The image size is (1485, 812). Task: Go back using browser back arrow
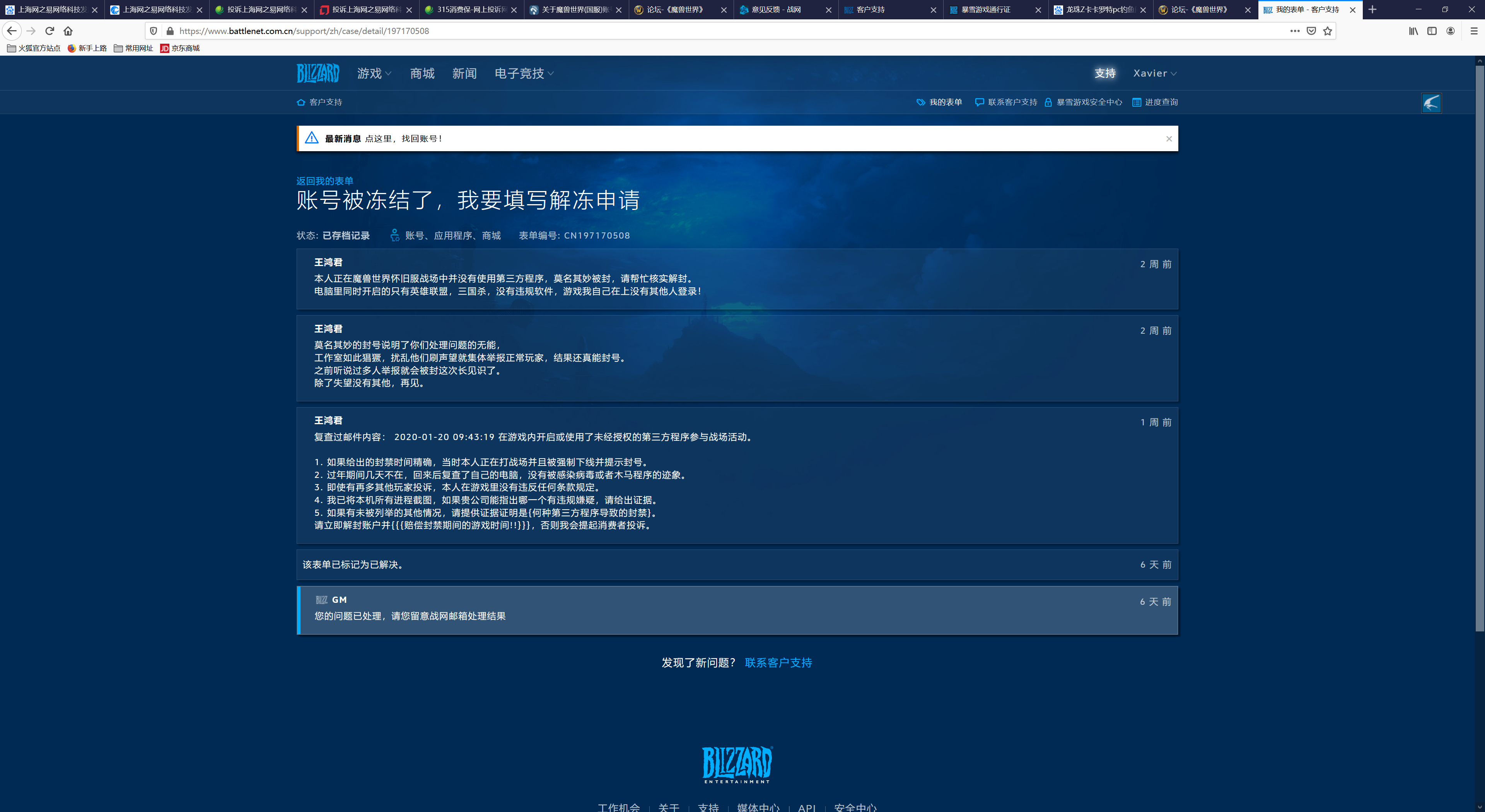click(12, 31)
